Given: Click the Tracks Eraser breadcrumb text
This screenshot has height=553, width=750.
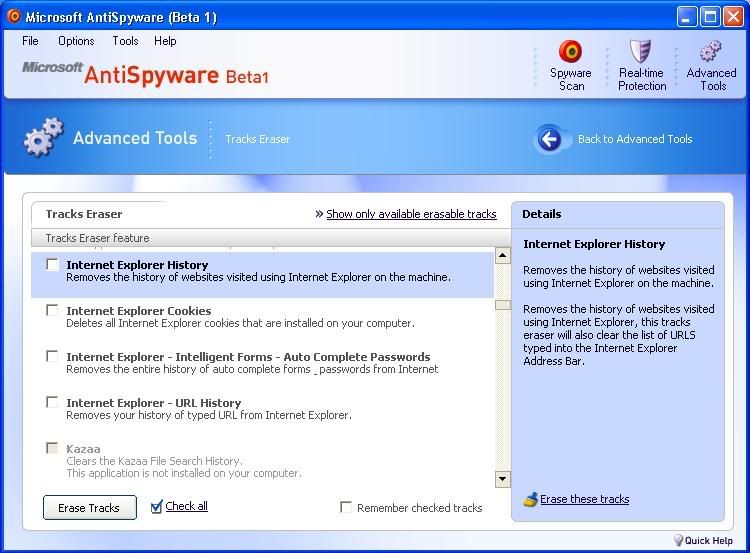Looking at the screenshot, I should [x=257, y=139].
